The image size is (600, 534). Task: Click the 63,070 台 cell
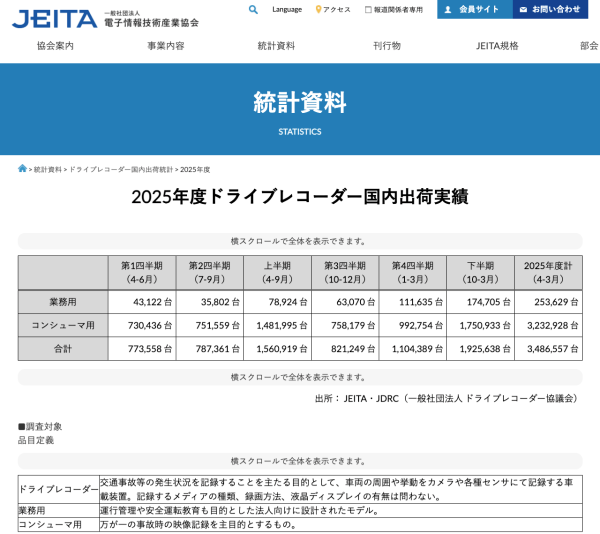pos(345,302)
